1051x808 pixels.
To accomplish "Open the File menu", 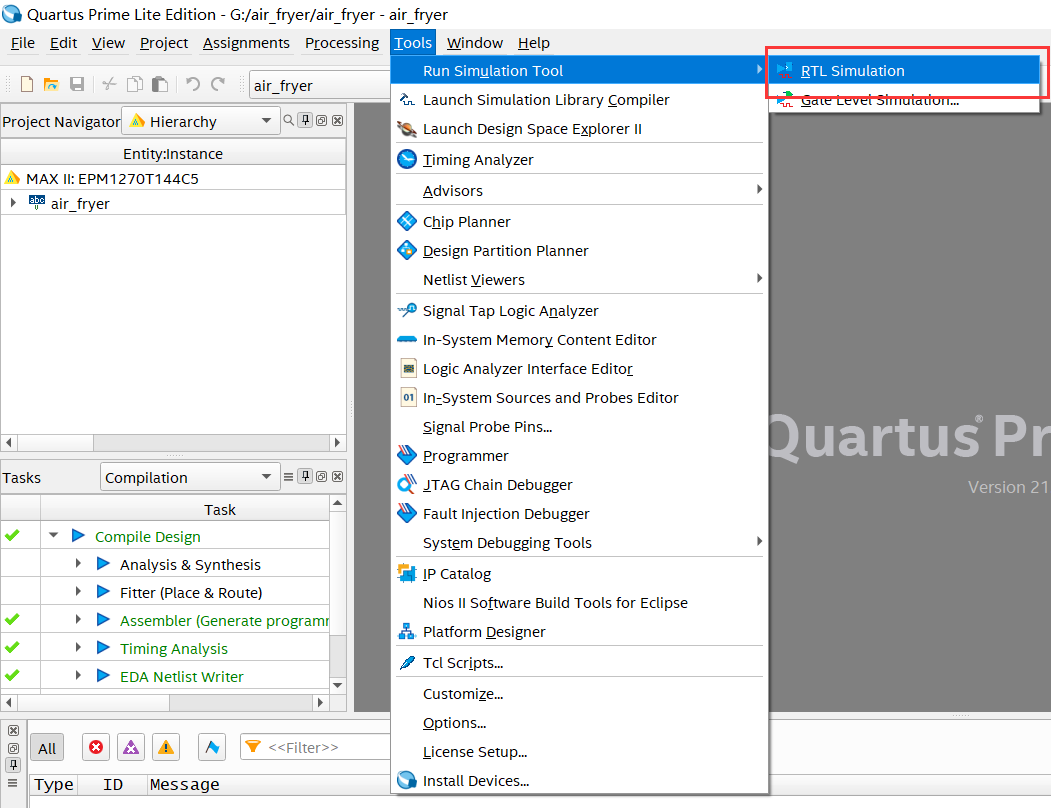I will (23, 43).
